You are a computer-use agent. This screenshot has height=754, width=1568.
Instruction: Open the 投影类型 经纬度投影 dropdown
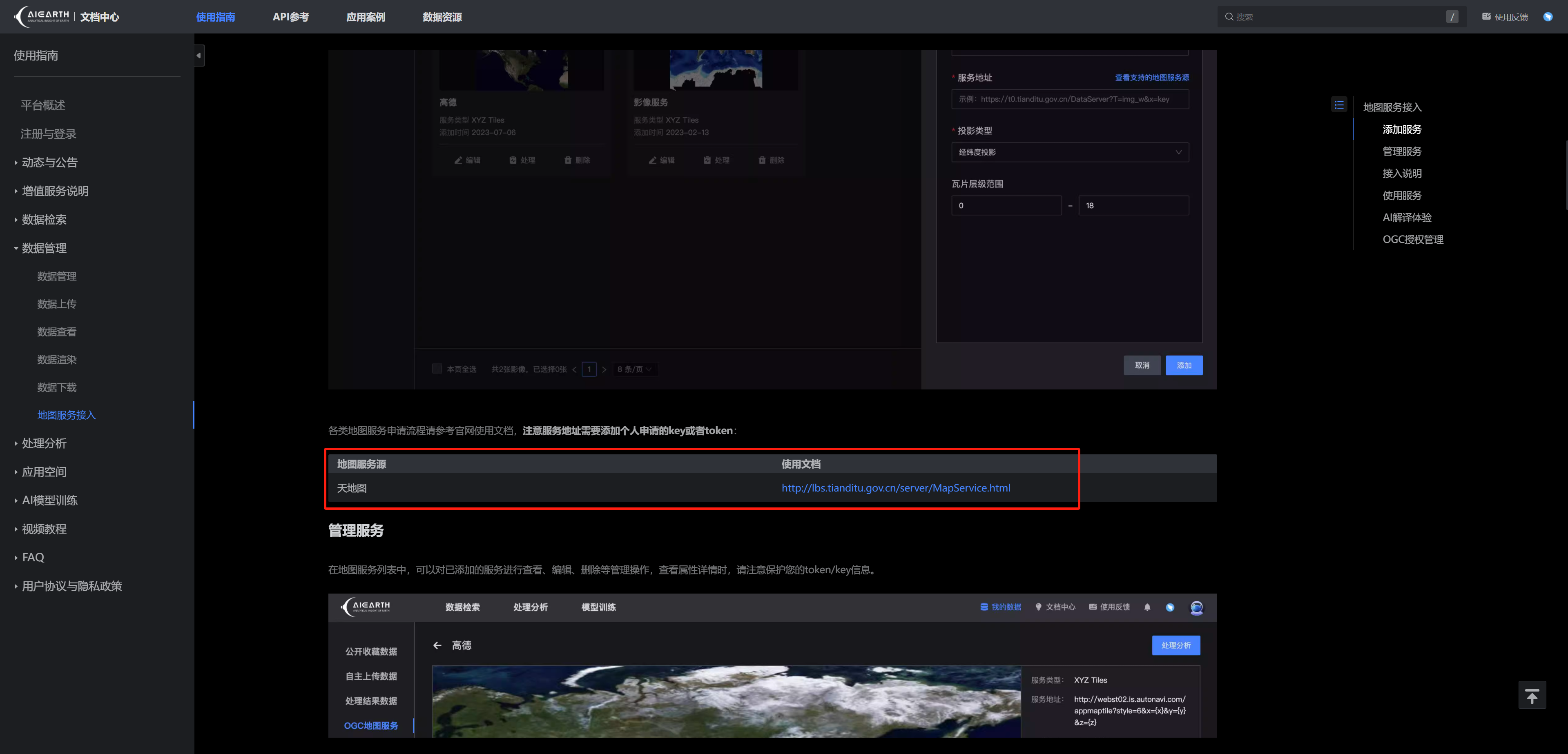tap(1069, 152)
